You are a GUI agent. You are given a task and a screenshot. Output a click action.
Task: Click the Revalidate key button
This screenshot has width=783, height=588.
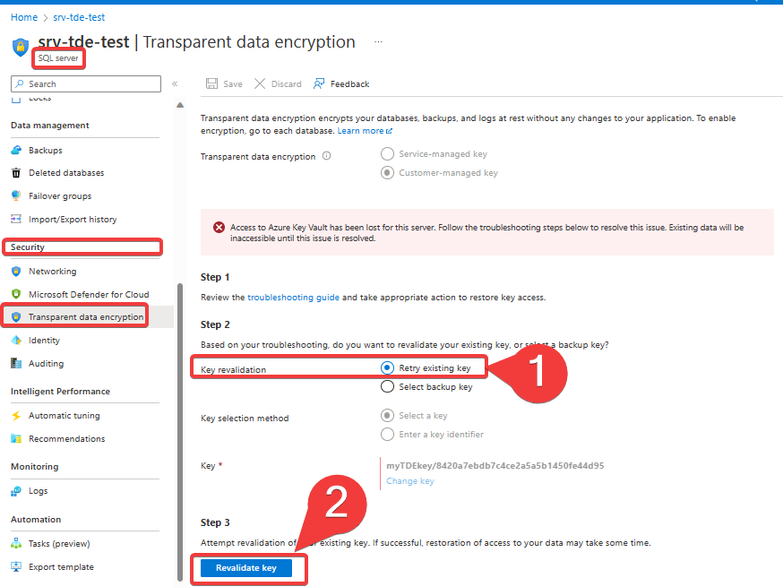tap(246, 568)
